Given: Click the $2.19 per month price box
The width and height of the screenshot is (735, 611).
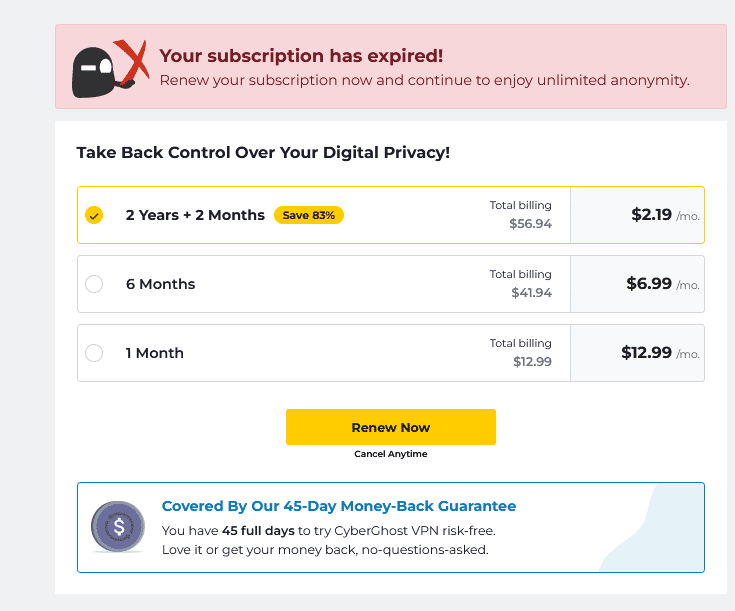Looking at the screenshot, I should pyautogui.click(x=637, y=215).
